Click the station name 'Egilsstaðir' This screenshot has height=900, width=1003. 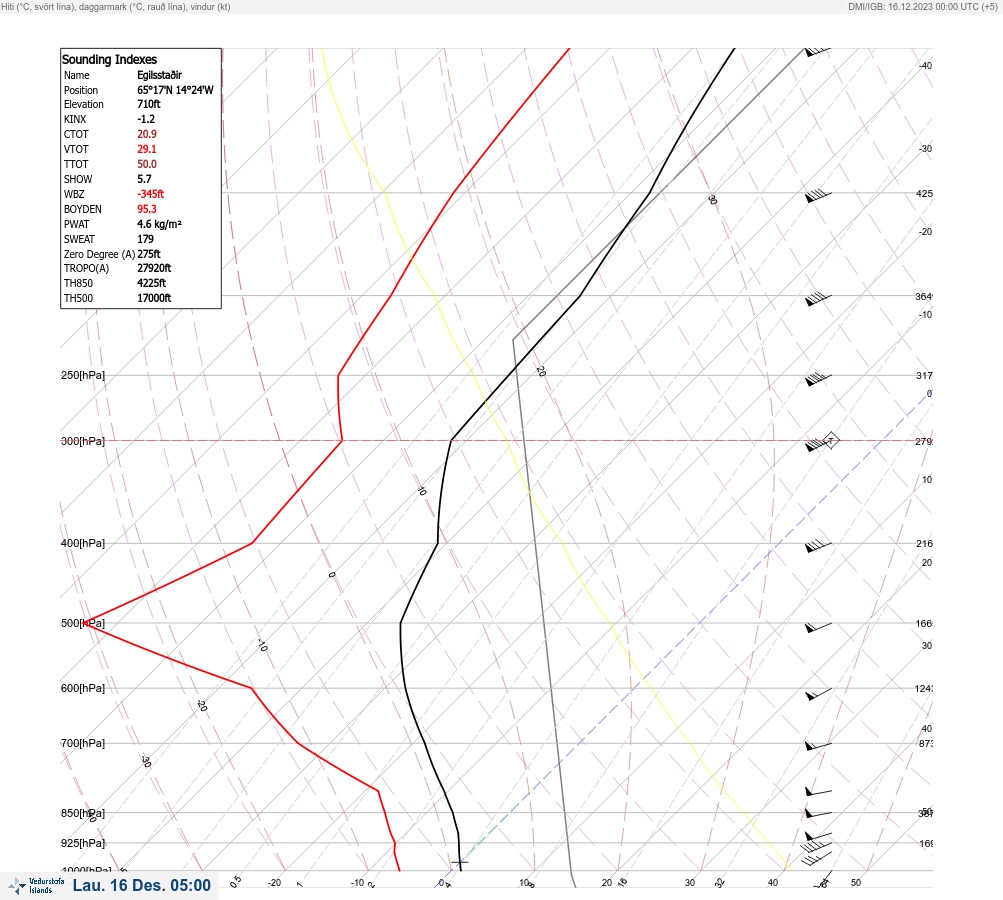click(x=159, y=75)
